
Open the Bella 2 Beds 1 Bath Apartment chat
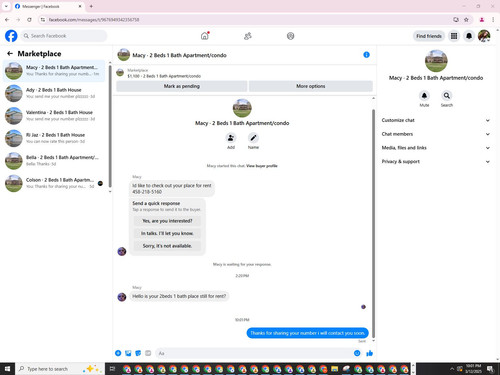coord(54,161)
